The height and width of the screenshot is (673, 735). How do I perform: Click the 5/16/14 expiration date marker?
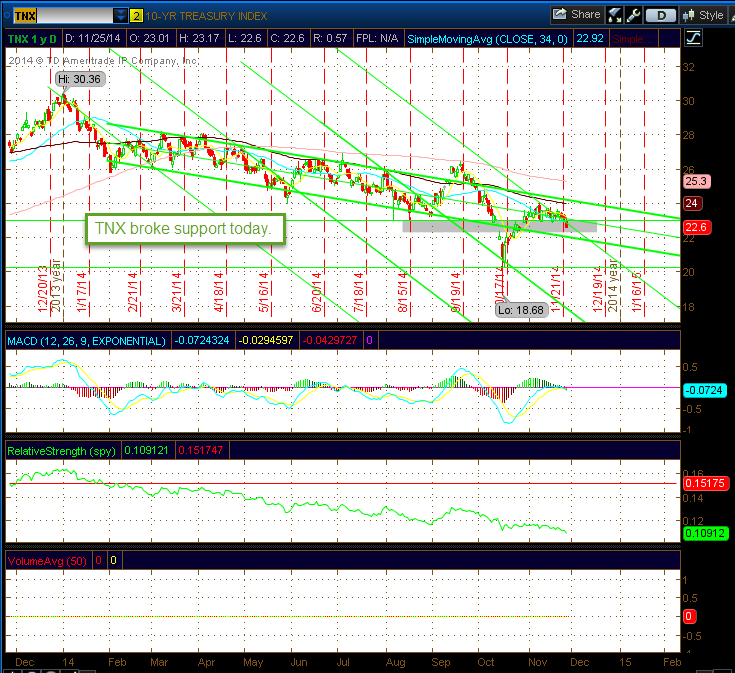(264, 292)
